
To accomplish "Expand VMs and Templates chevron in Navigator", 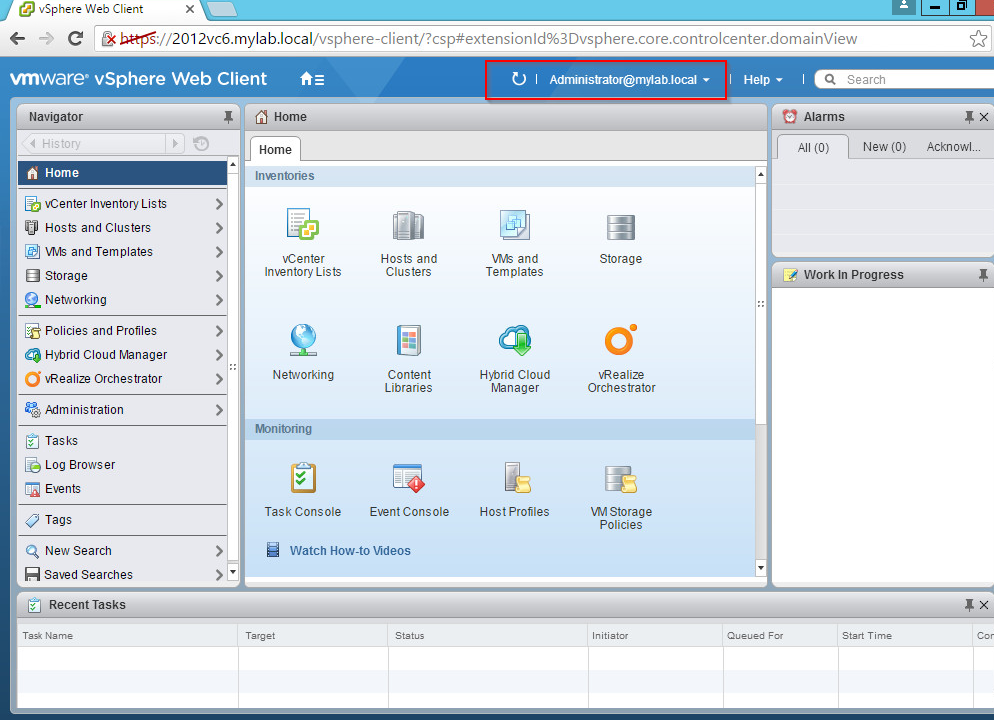I will click(219, 252).
